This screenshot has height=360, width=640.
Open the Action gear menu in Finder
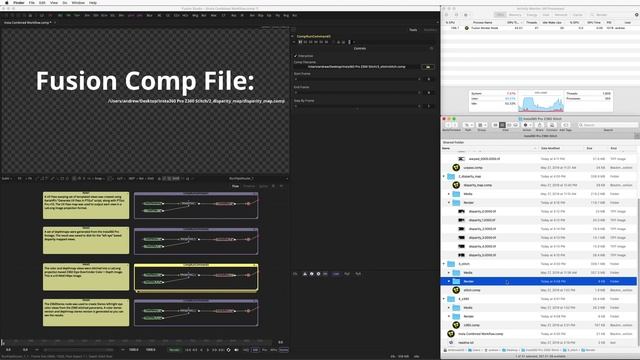coord(527,125)
